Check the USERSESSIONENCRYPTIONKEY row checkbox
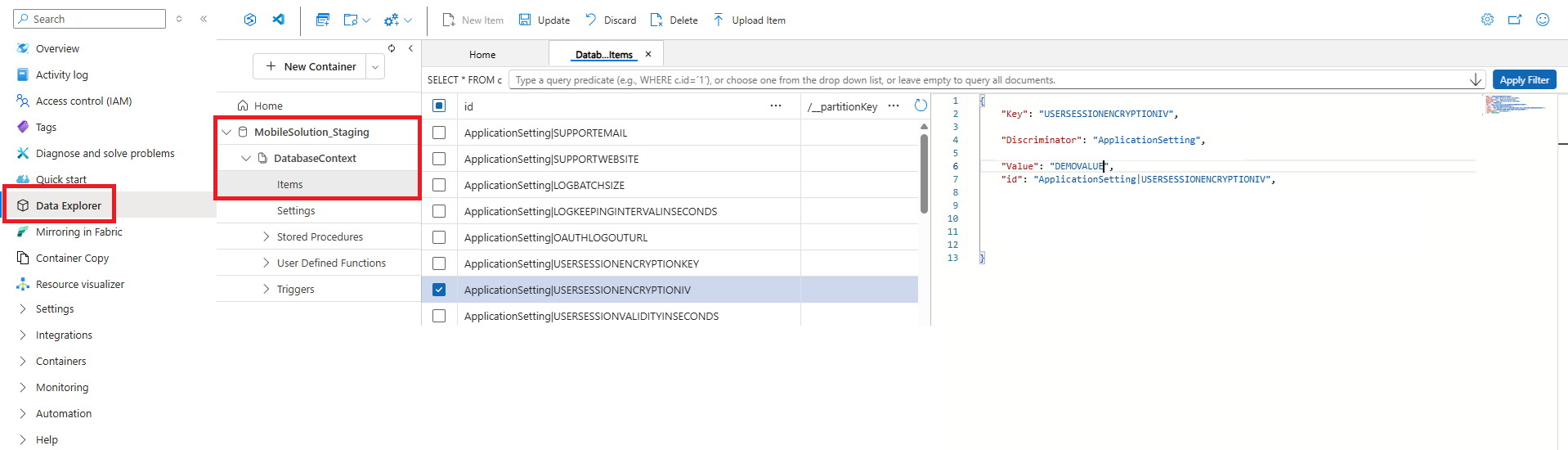This screenshot has width=1568, height=450. (x=439, y=263)
